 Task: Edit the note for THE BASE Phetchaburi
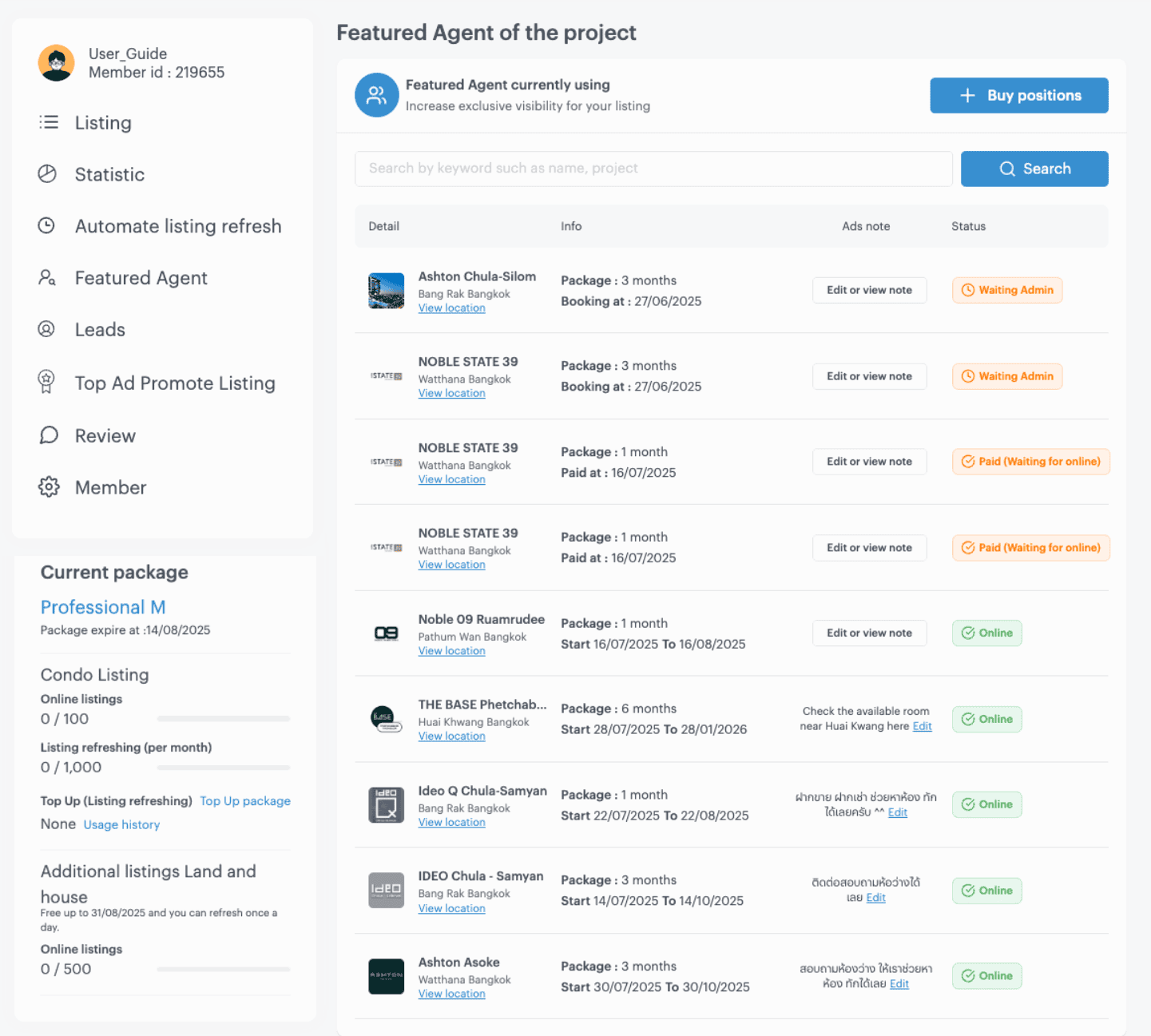click(922, 726)
